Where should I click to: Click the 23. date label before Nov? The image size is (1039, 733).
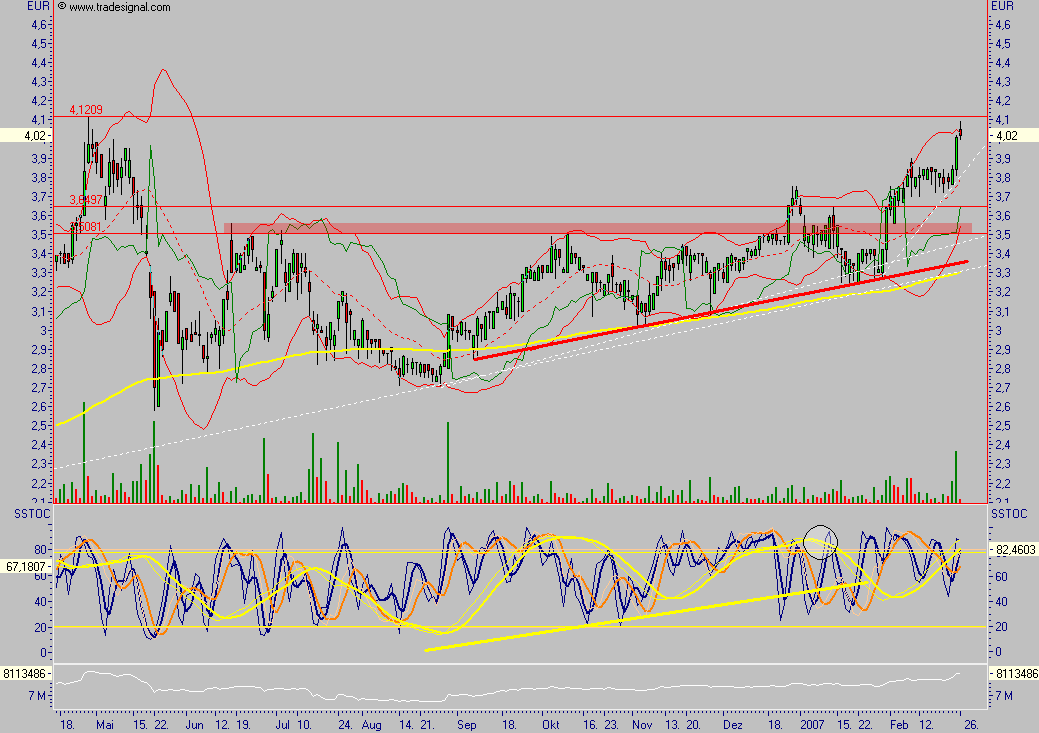point(612,724)
